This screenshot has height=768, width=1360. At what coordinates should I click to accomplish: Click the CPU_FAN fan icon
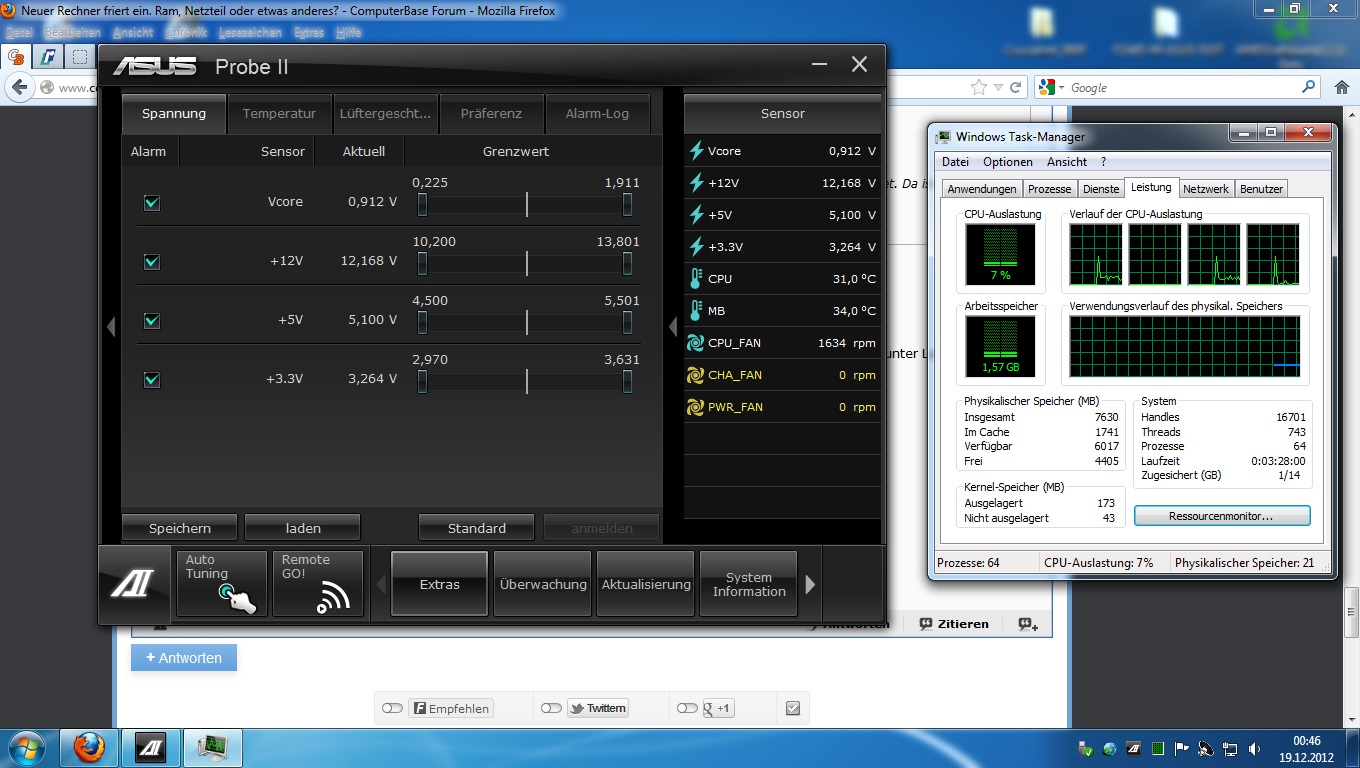point(696,343)
